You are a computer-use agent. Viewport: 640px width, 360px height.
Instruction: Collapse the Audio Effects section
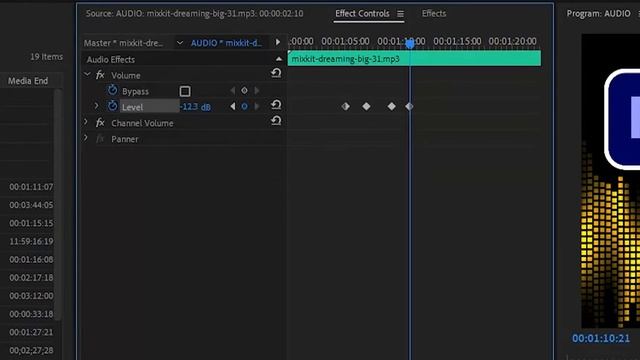pyautogui.click(x=279, y=59)
